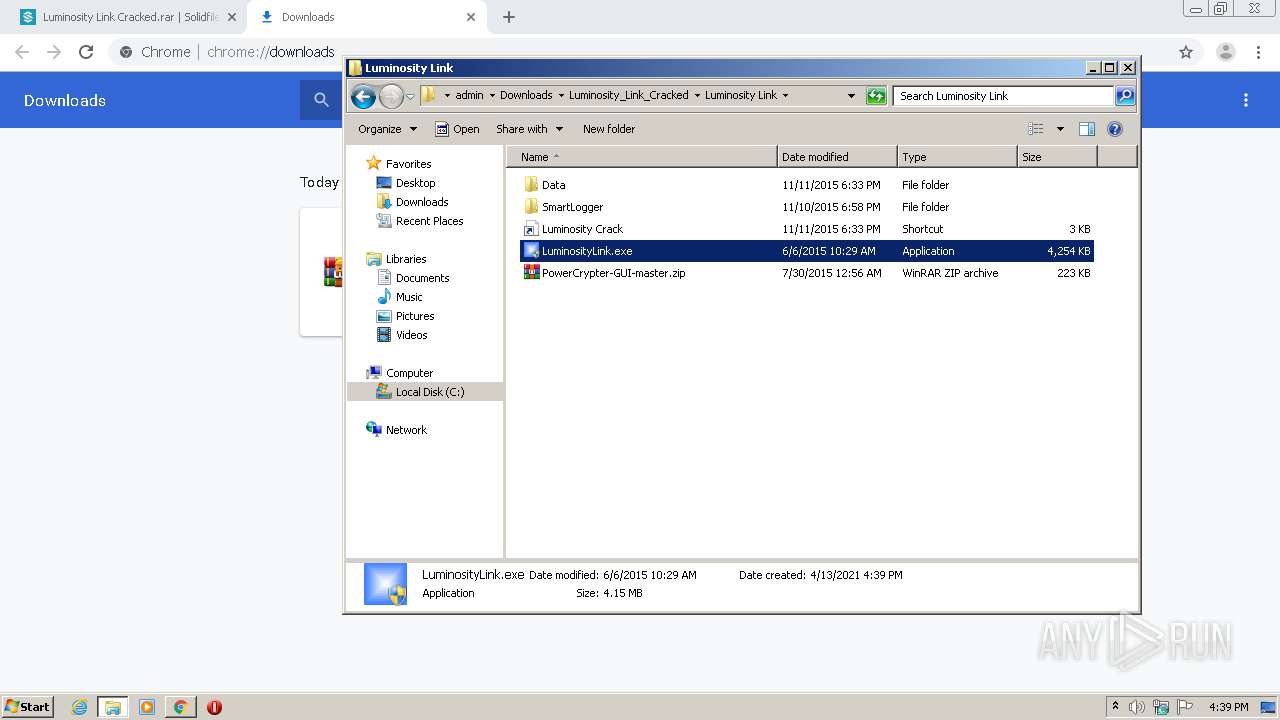Expand the address bar history dropdown
Screen dimensions: 1280x720
(x=851, y=96)
